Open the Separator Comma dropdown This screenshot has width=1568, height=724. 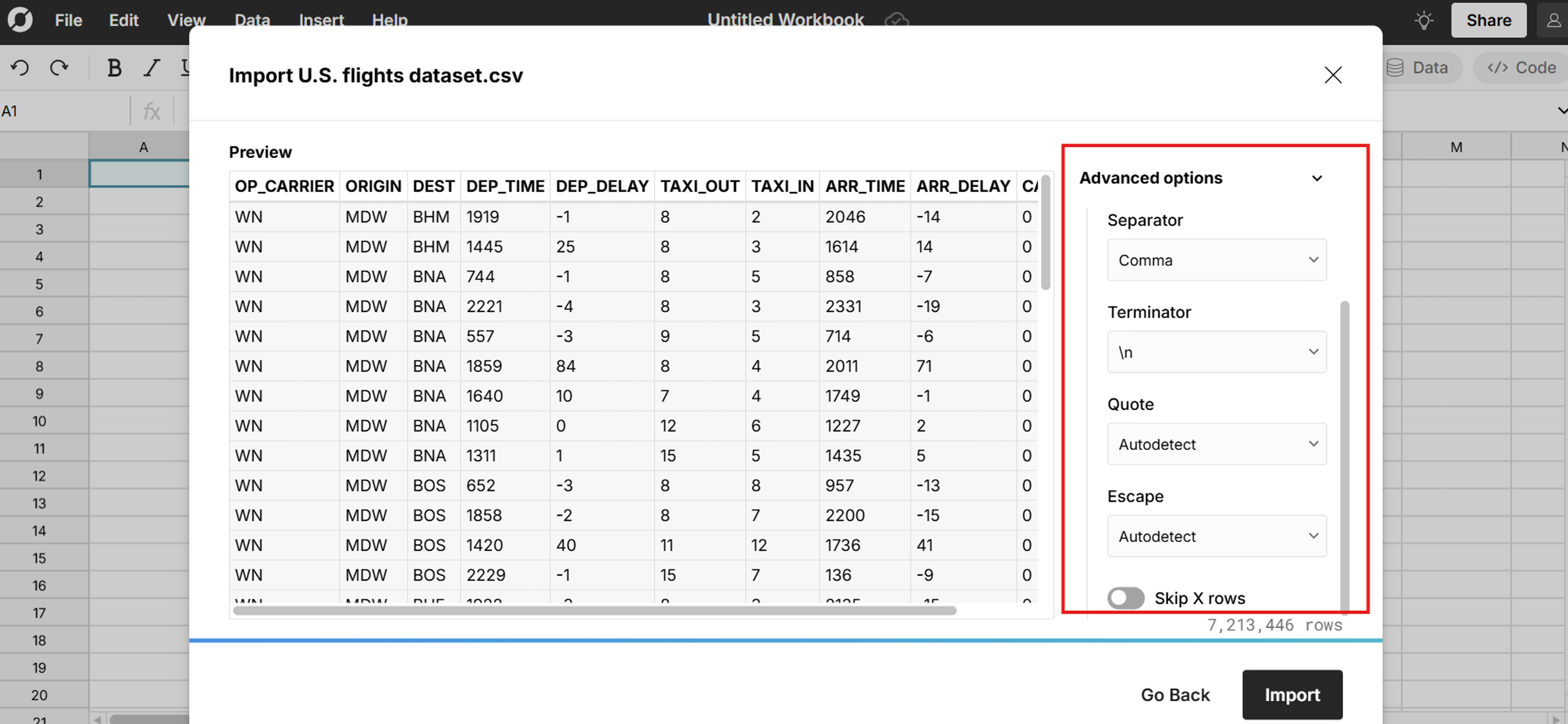pos(1216,260)
